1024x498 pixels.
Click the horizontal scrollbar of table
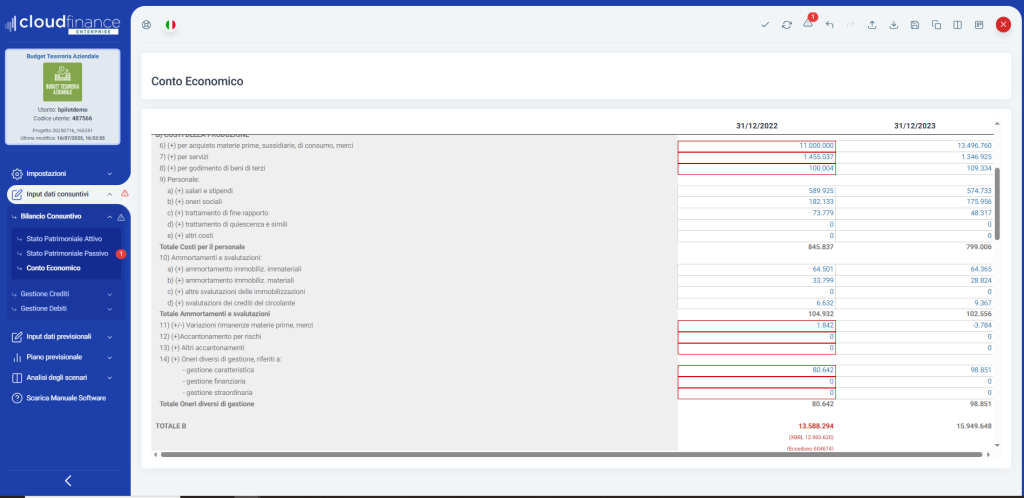click(571, 454)
